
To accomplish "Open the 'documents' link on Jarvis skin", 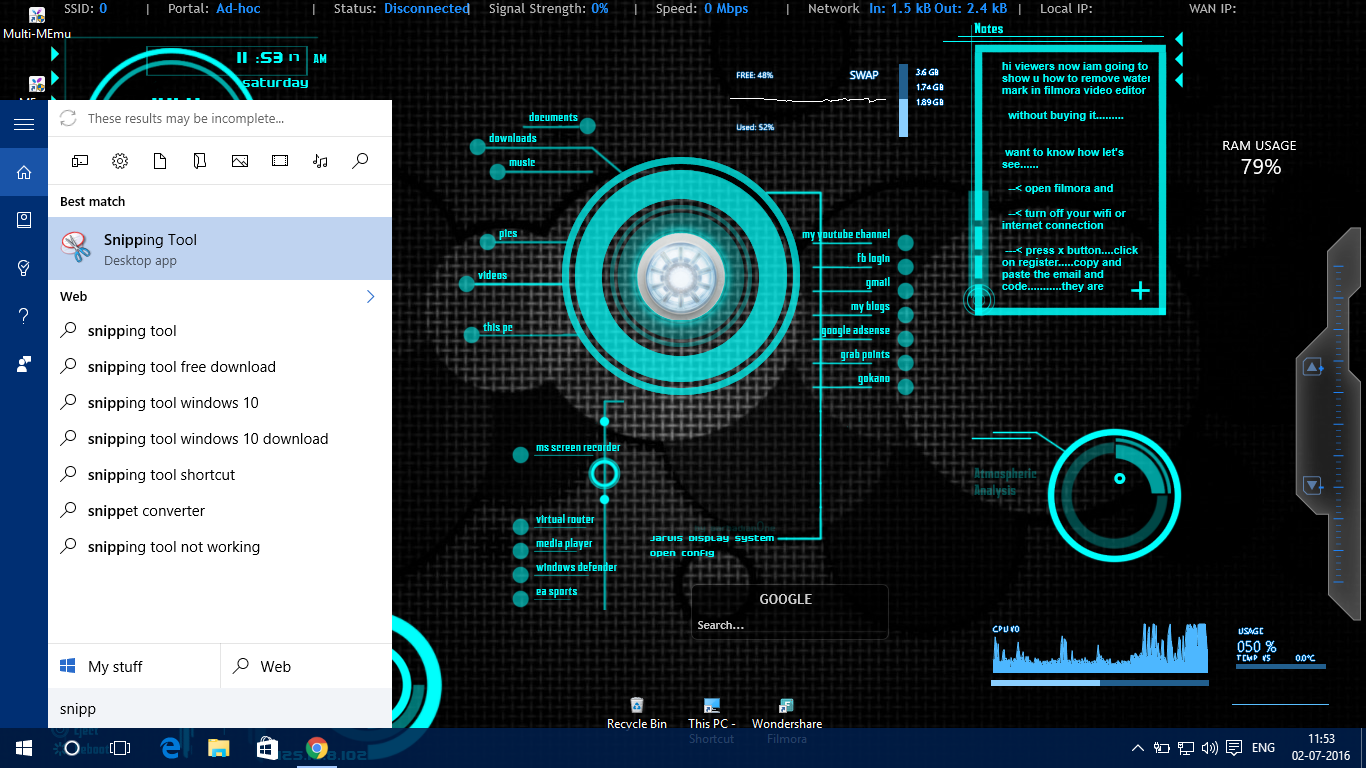I will (553, 118).
